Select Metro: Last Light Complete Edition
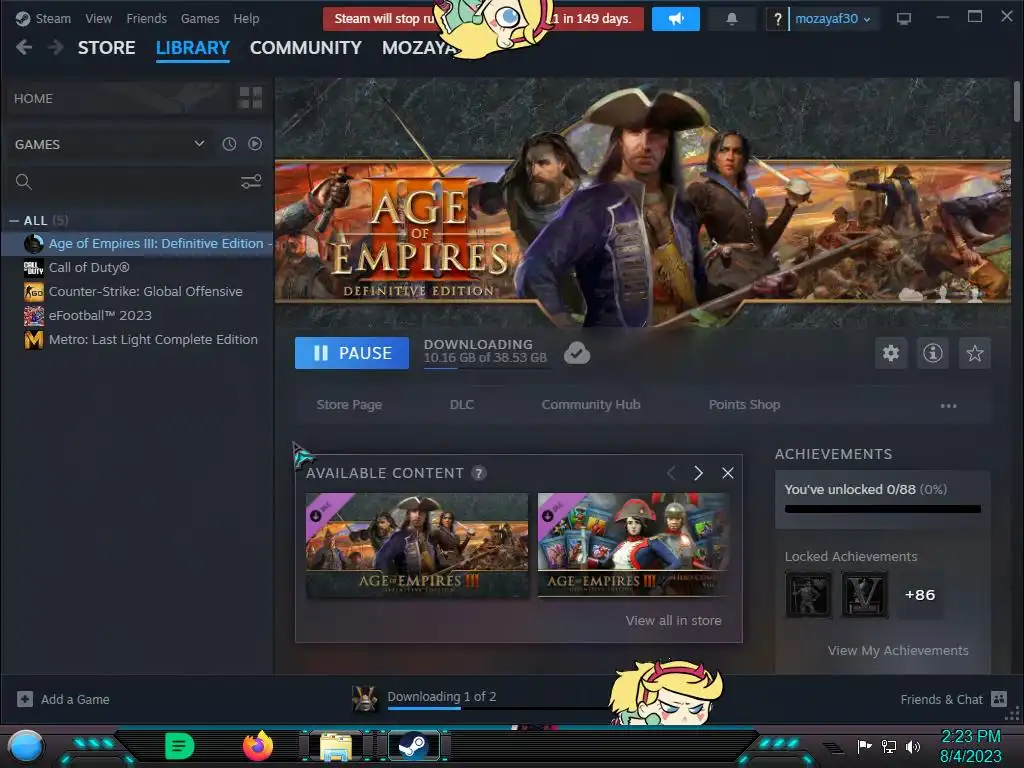This screenshot has width=1024, height=768. pyautogui.click(x=138, y=340)
